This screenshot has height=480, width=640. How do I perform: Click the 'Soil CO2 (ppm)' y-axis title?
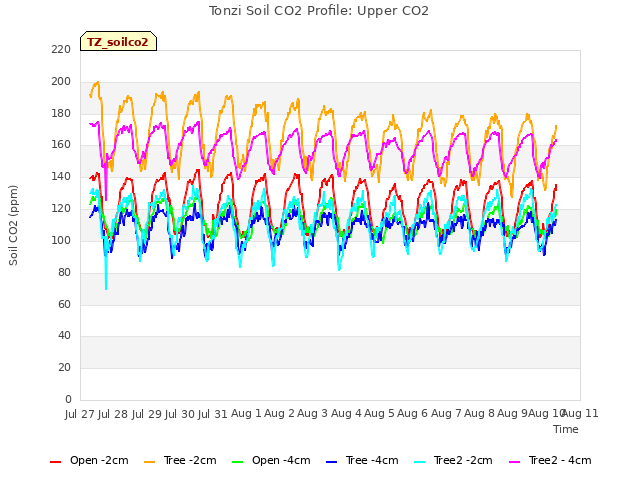point(13,225)
